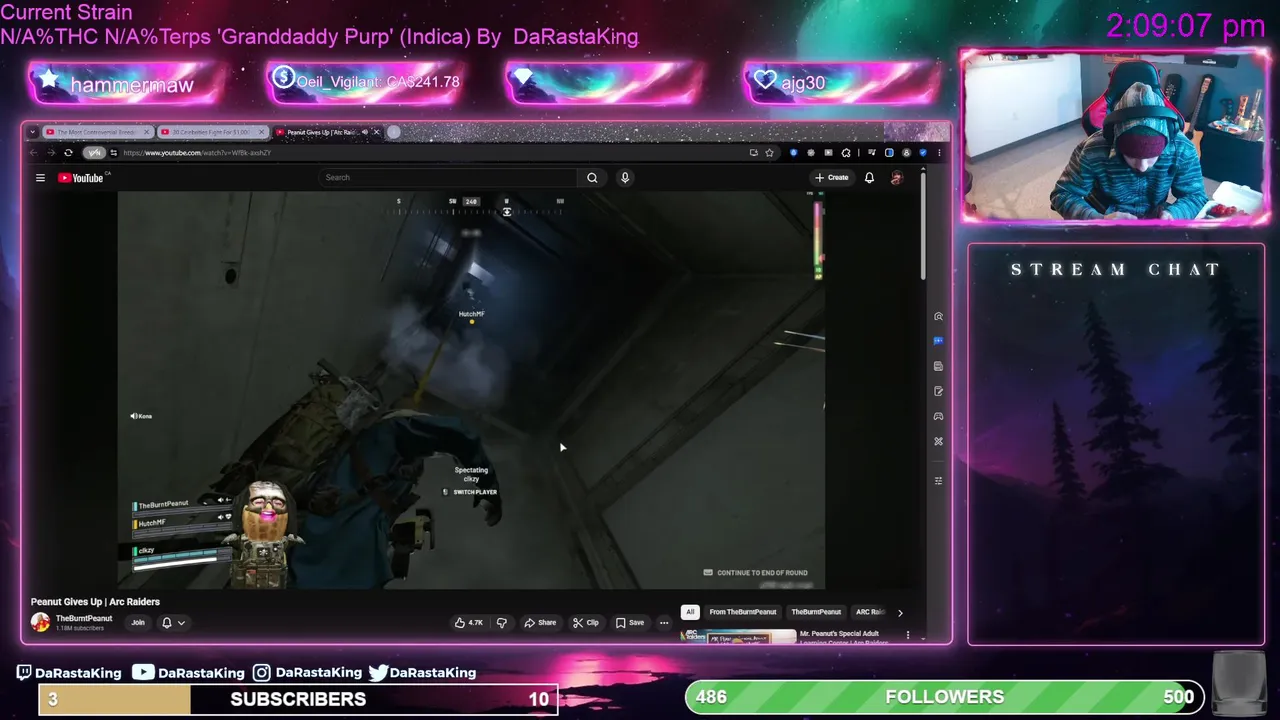Close the 'The Most Controversial' tab

coord(147,132)
